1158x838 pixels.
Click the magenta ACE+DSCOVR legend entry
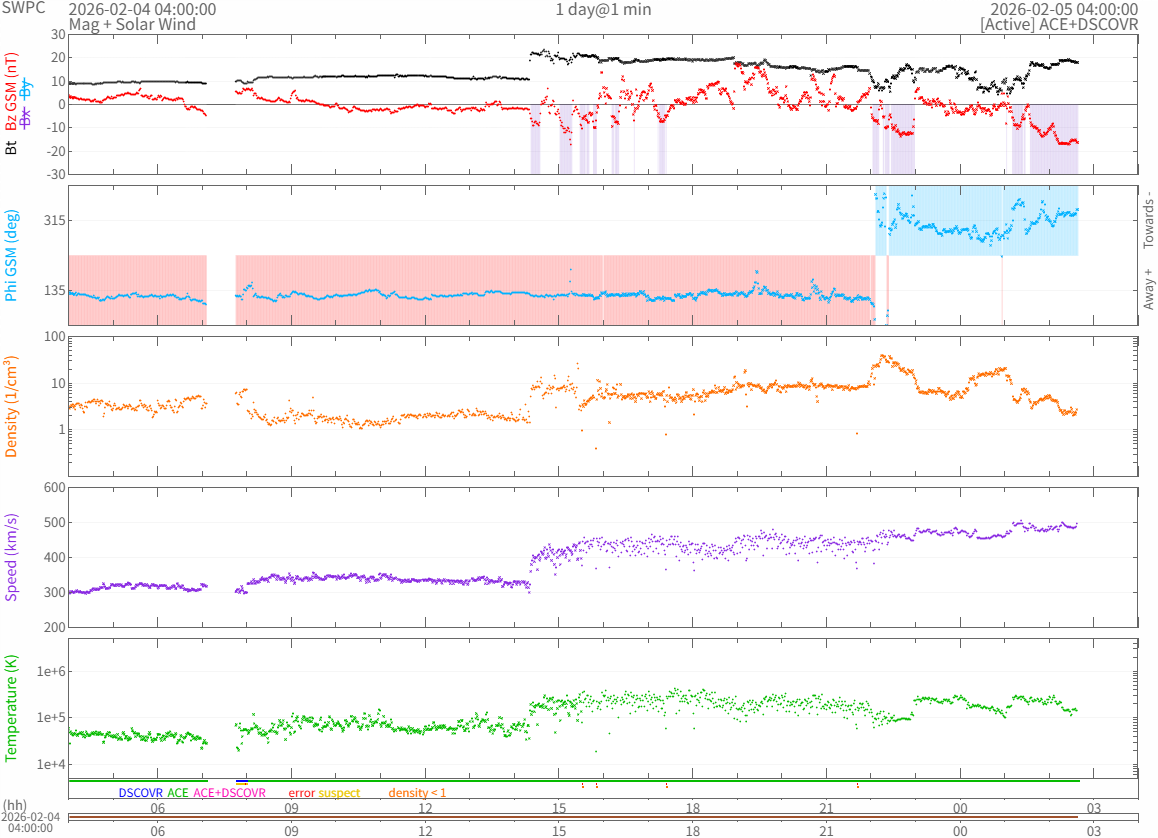click(x=229, y=793)
